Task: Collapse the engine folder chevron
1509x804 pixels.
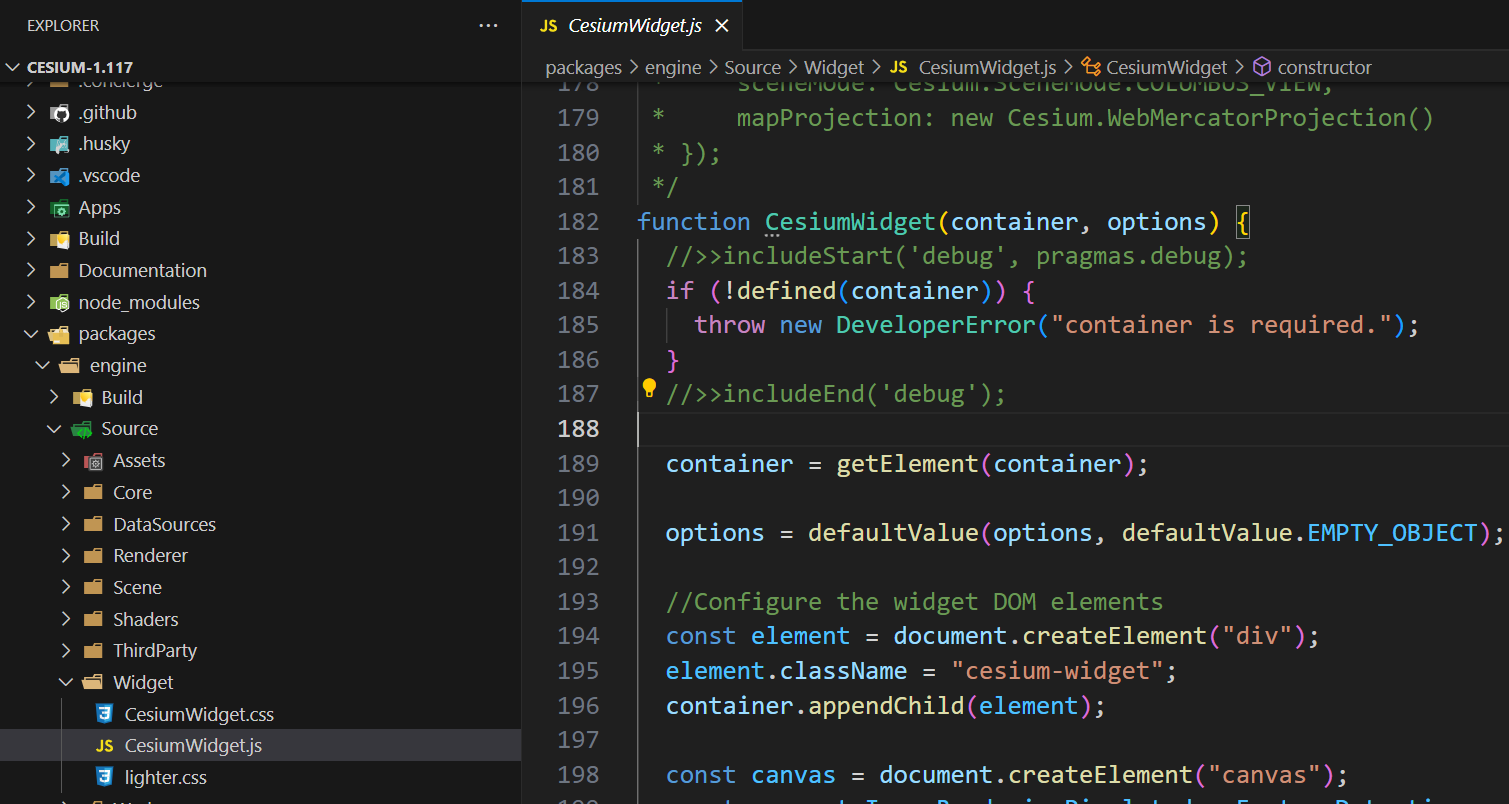Action: pyautogui.click(x=43, y=366)
